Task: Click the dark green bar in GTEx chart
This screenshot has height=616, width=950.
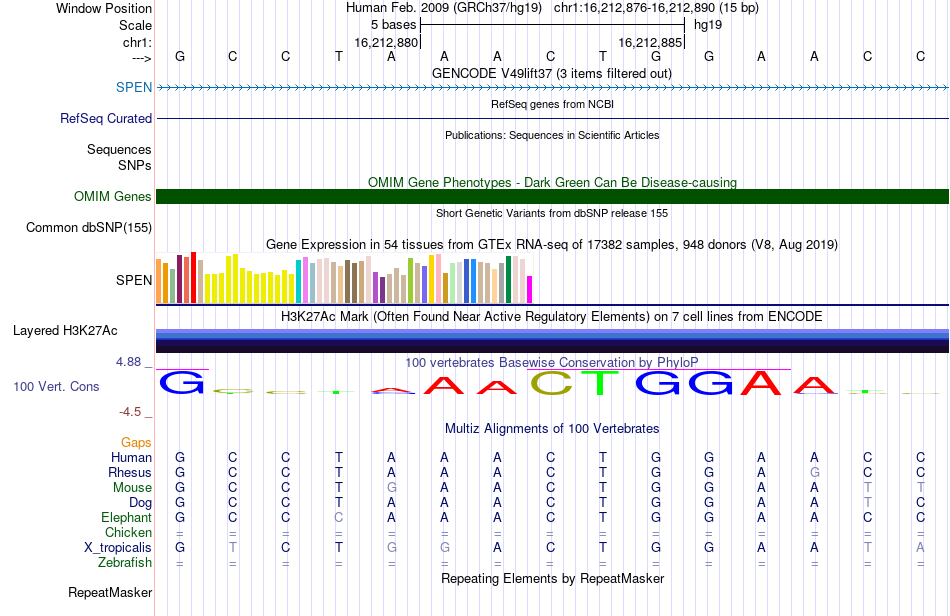Action: pyautogui.click(x=508, y=280)
